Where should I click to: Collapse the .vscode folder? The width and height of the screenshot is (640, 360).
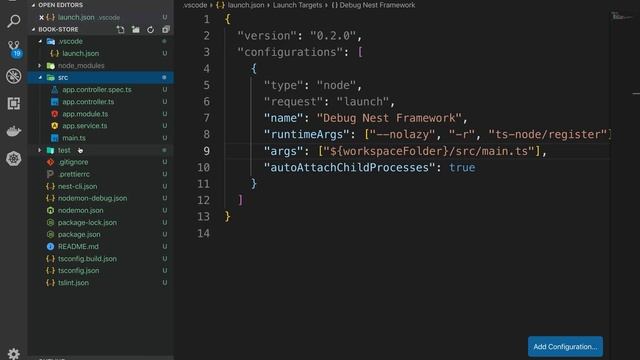tap(40, 41)
